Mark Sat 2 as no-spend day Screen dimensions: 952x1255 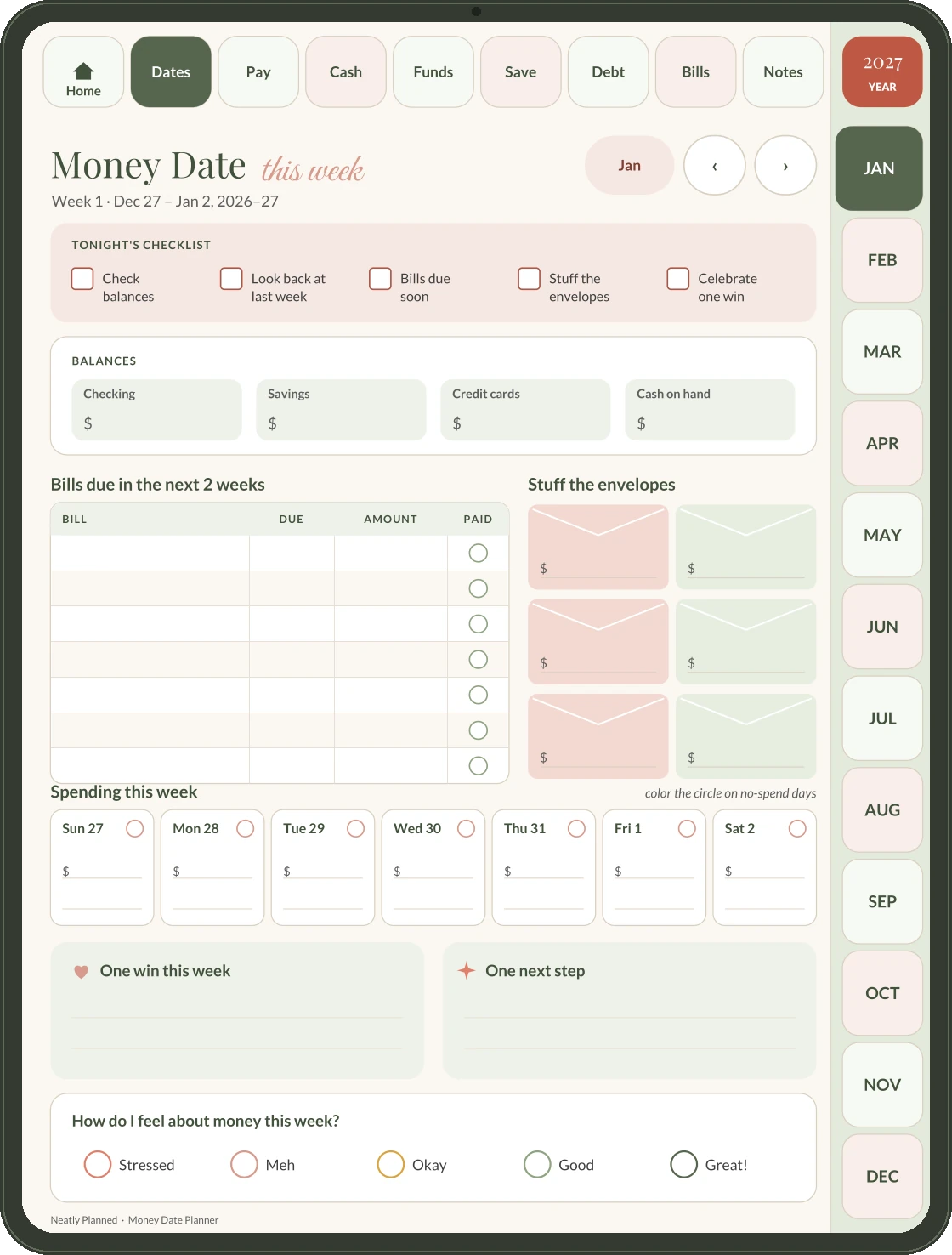(x=797, y=828)
